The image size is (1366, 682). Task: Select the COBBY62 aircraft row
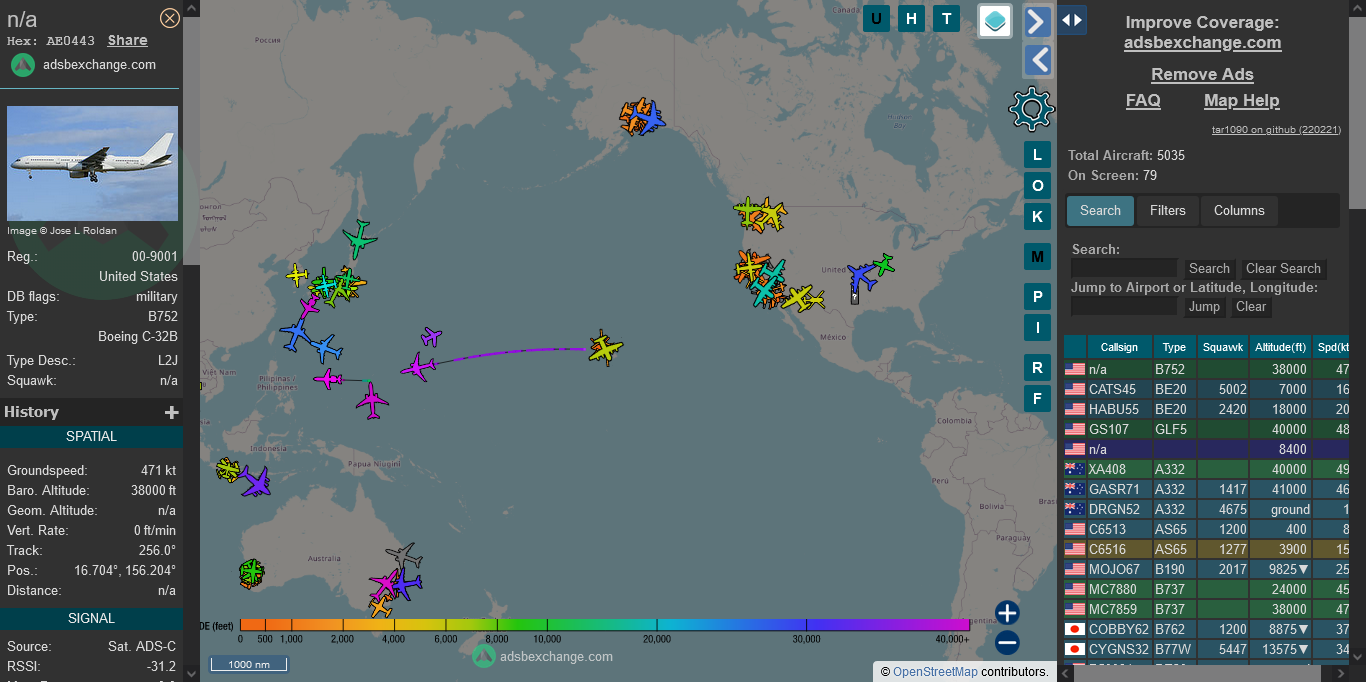point(1207,629)
